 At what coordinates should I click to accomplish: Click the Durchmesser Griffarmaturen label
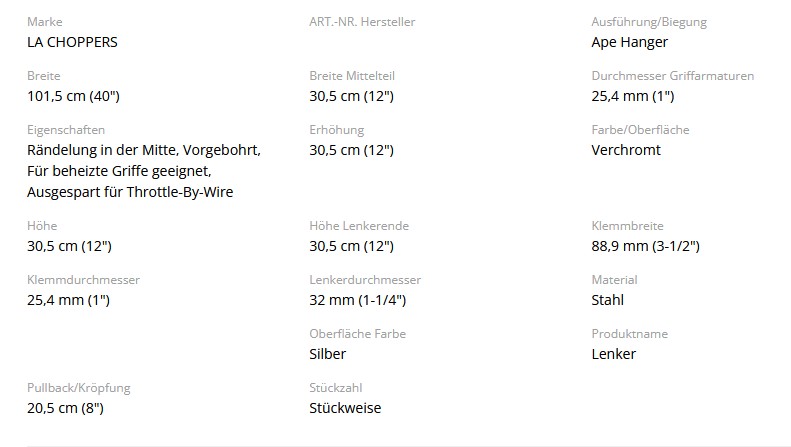click(672, 76)
